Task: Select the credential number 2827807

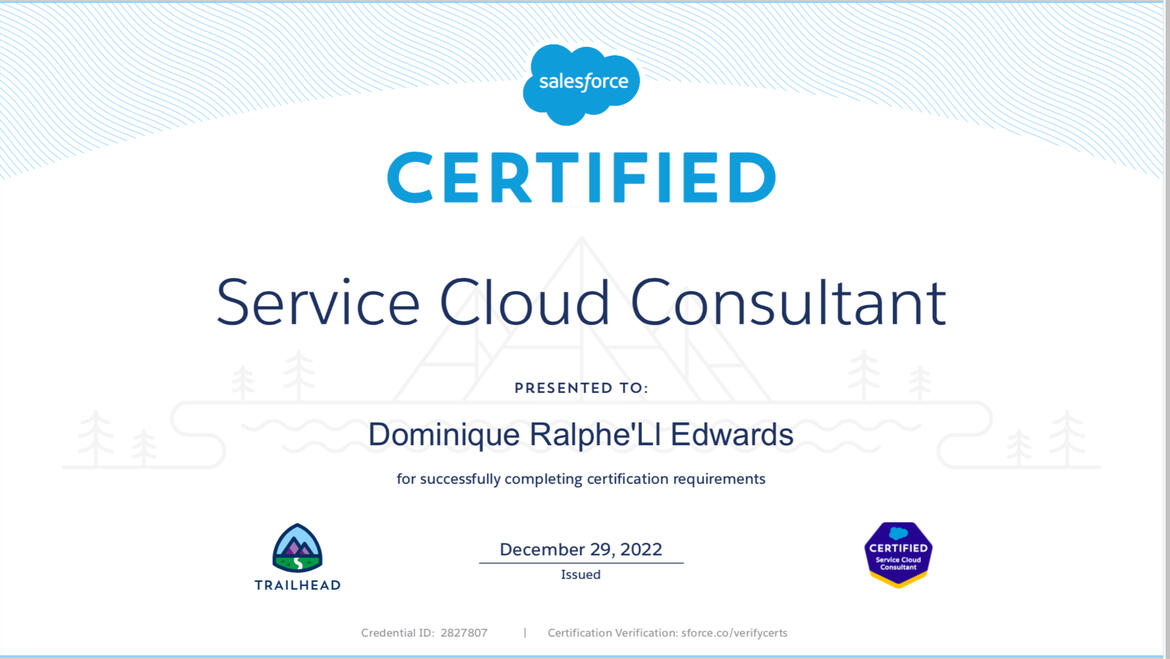Action: (x=464, y=633)
